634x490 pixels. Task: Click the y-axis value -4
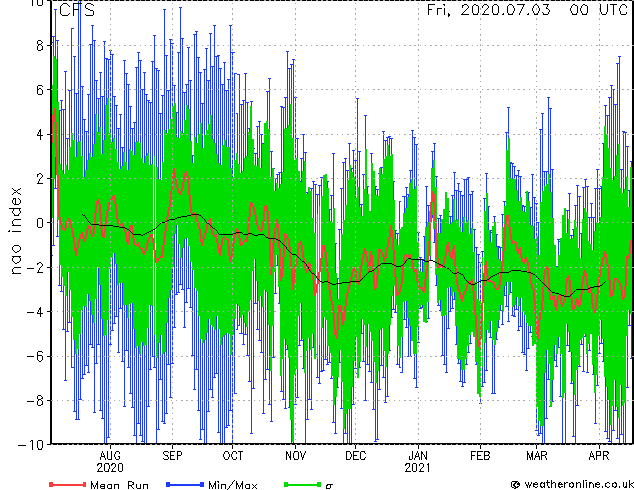pos(36,312)
